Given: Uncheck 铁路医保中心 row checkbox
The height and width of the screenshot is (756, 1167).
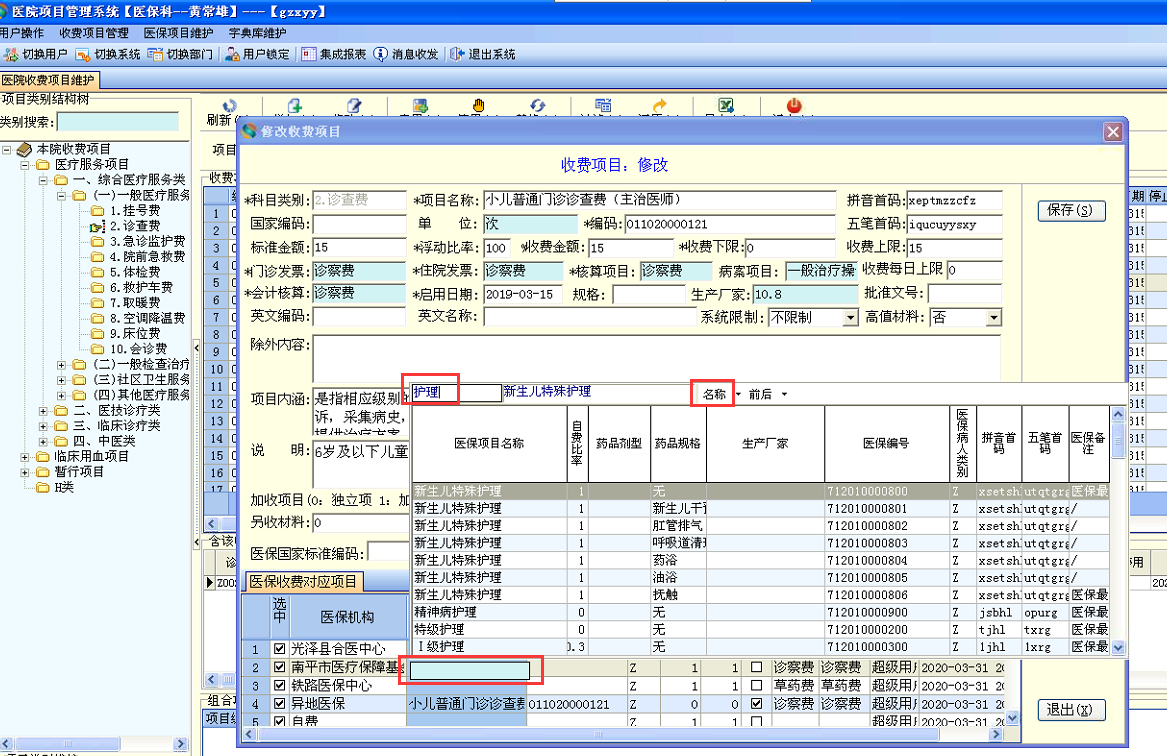Looking at the screenshot, I should point(280,685).
